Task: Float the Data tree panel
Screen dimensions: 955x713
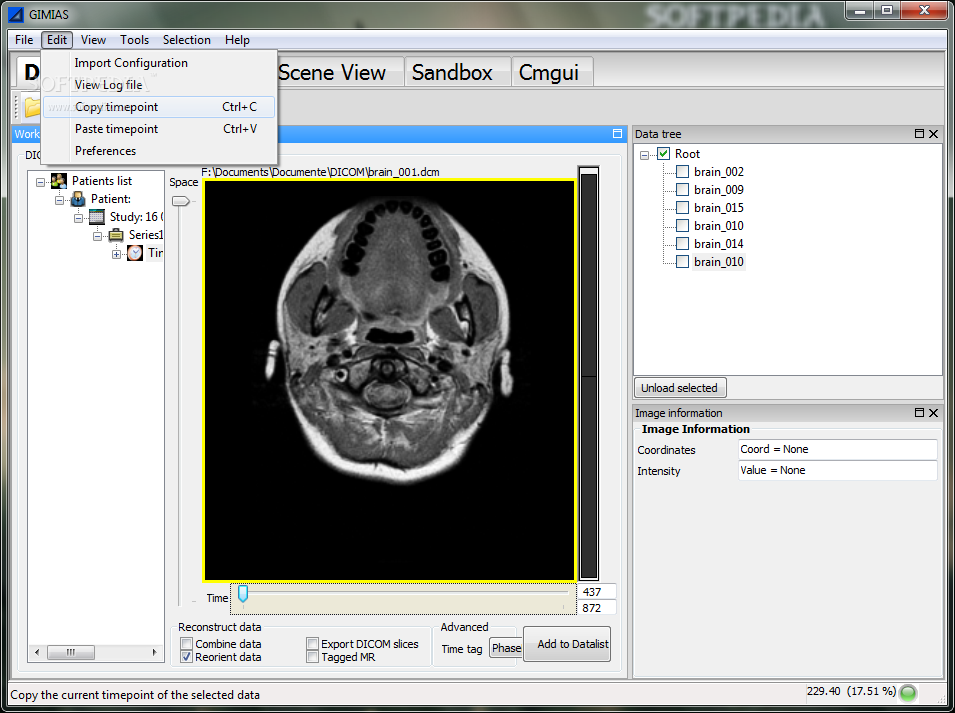Action: coord(919,133)
